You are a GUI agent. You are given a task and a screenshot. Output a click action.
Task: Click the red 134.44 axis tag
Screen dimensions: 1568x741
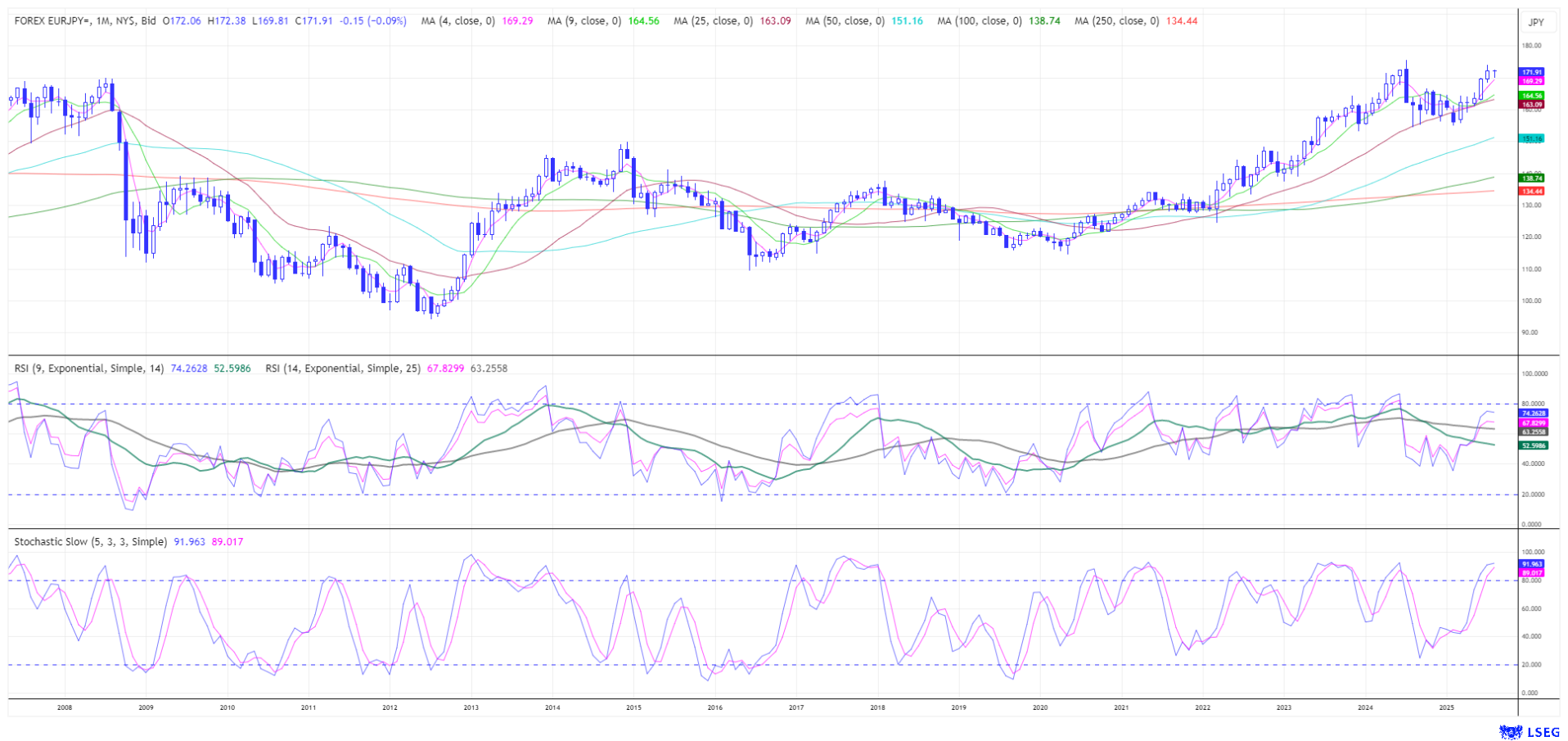coord(1531,191)
